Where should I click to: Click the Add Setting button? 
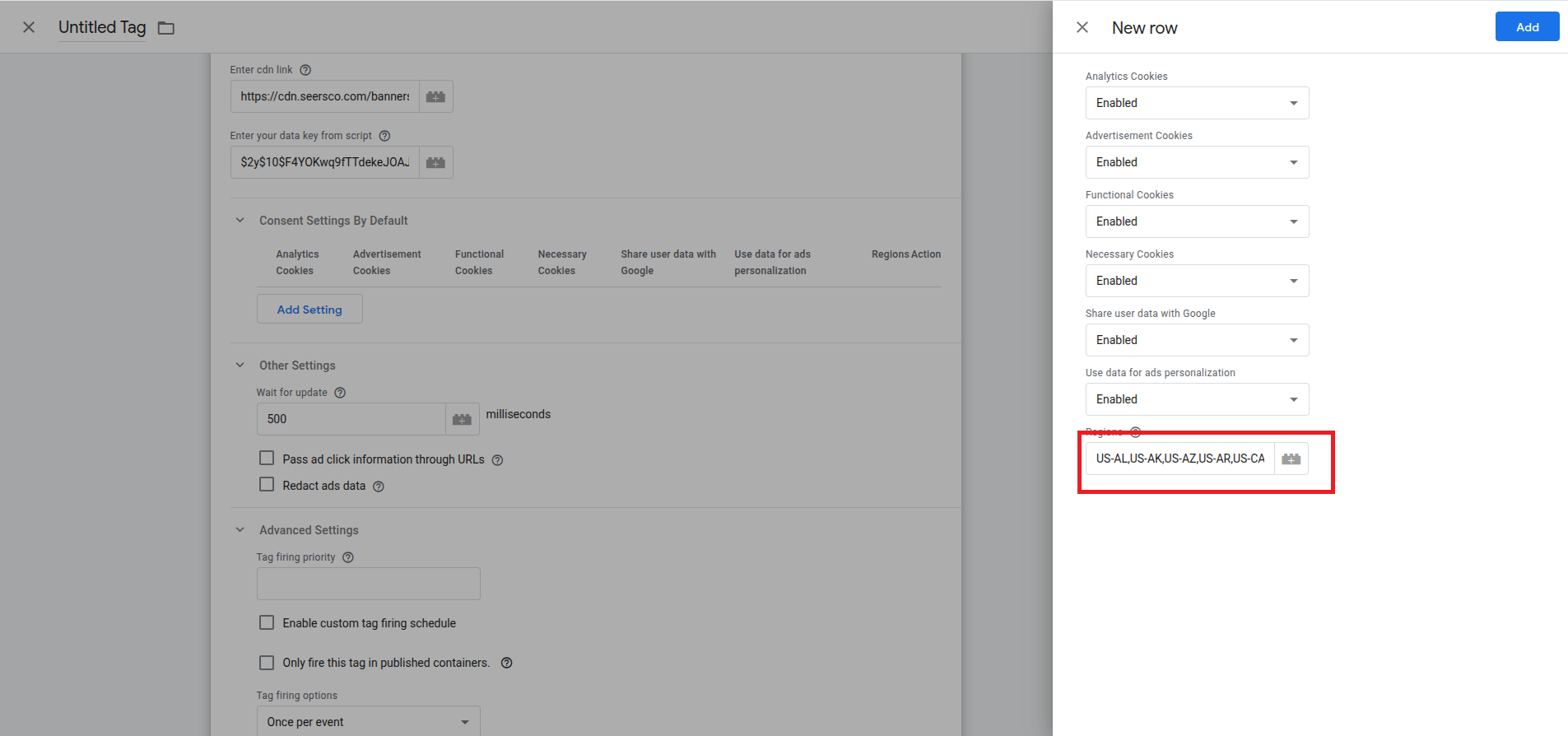click(309, 310)
